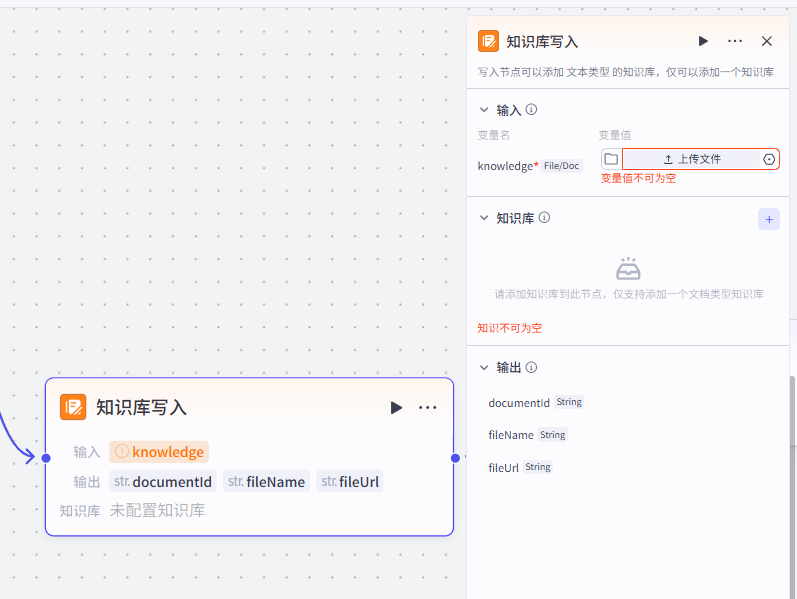797x599 pixels.
Task: Add a knowledge base with plus button
Action: (x=769, y=218)
